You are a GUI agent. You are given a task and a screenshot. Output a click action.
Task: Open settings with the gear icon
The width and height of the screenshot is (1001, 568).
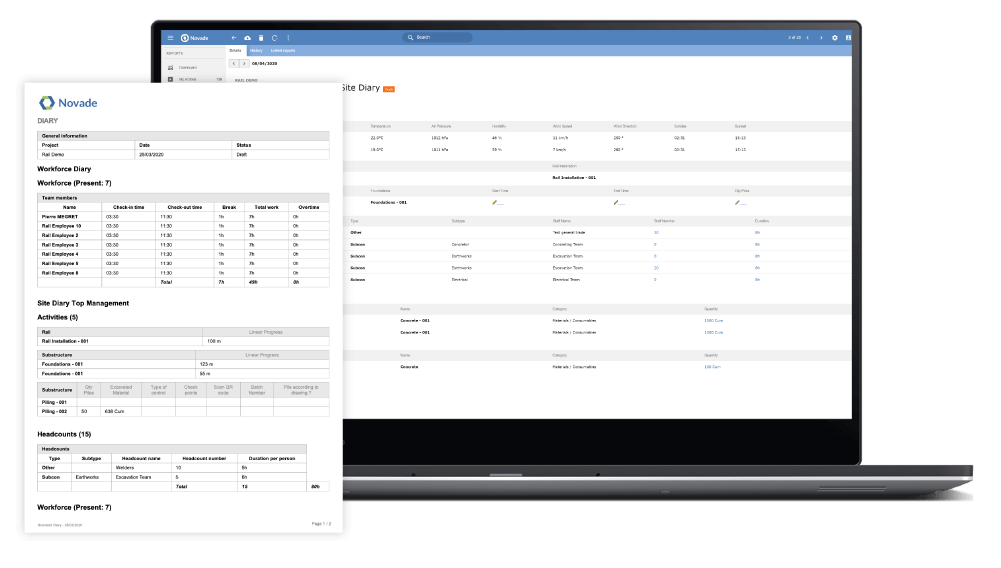[835, 37]
